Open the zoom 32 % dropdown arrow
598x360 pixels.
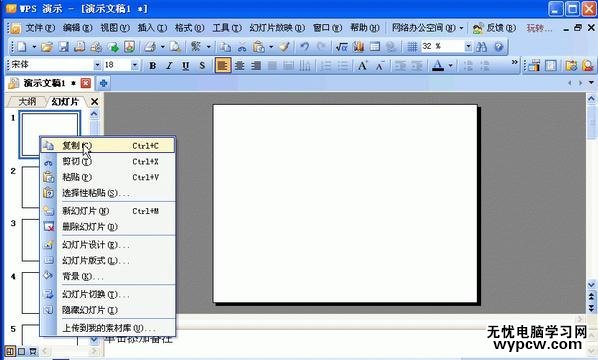(x=468, y=47)
